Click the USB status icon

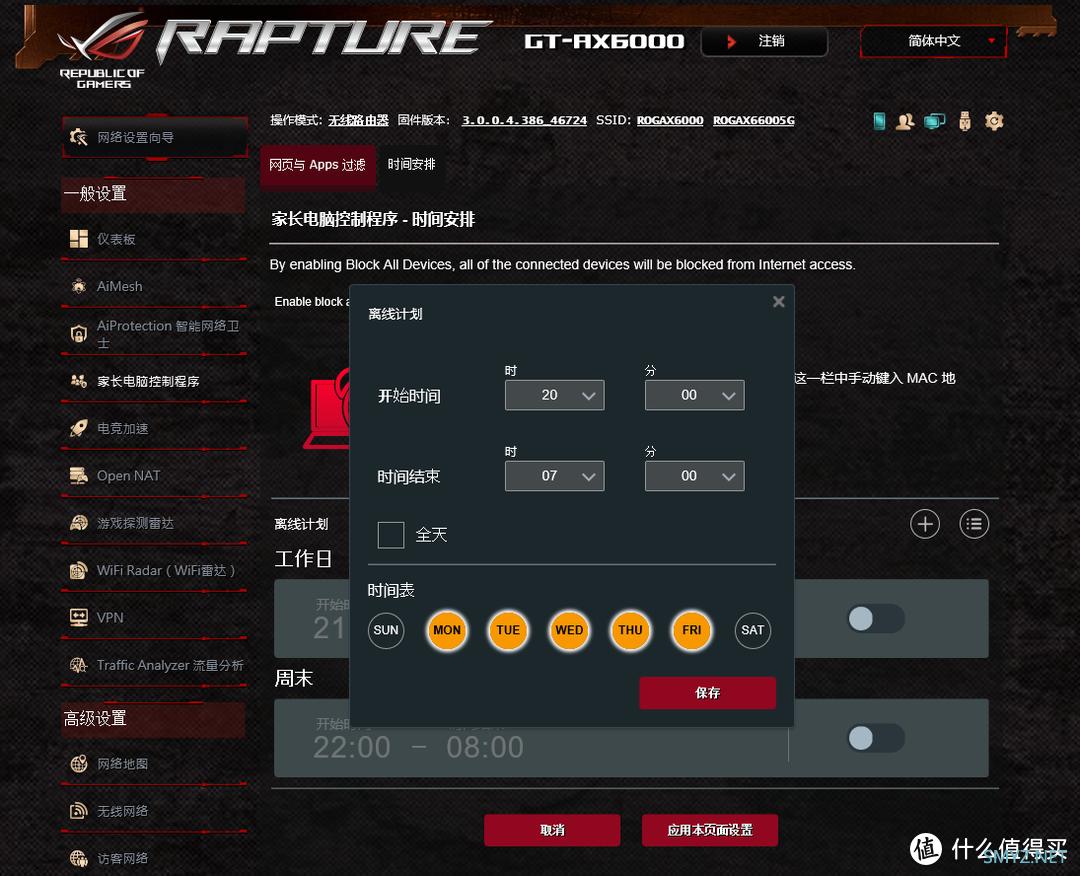[964, 121]
